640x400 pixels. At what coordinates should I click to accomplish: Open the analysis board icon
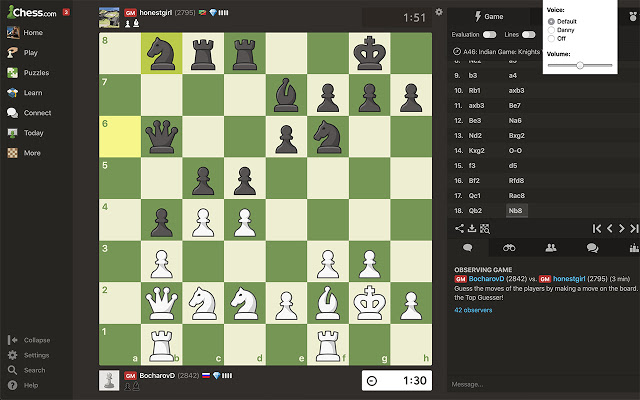point(485,229)
